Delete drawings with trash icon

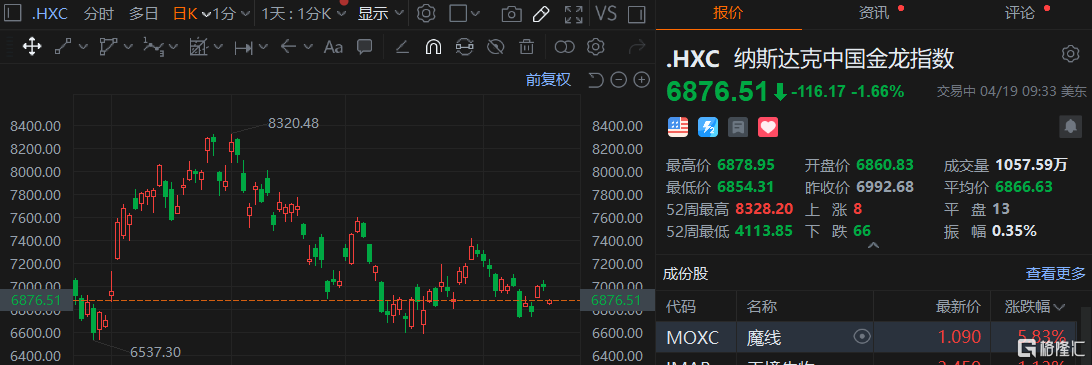(526, 47)
